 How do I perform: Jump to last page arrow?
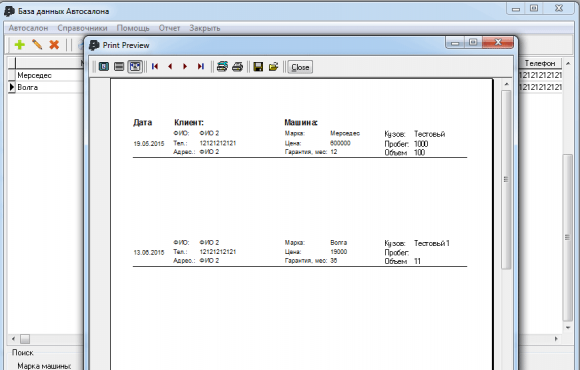click(x=200, y=67)
